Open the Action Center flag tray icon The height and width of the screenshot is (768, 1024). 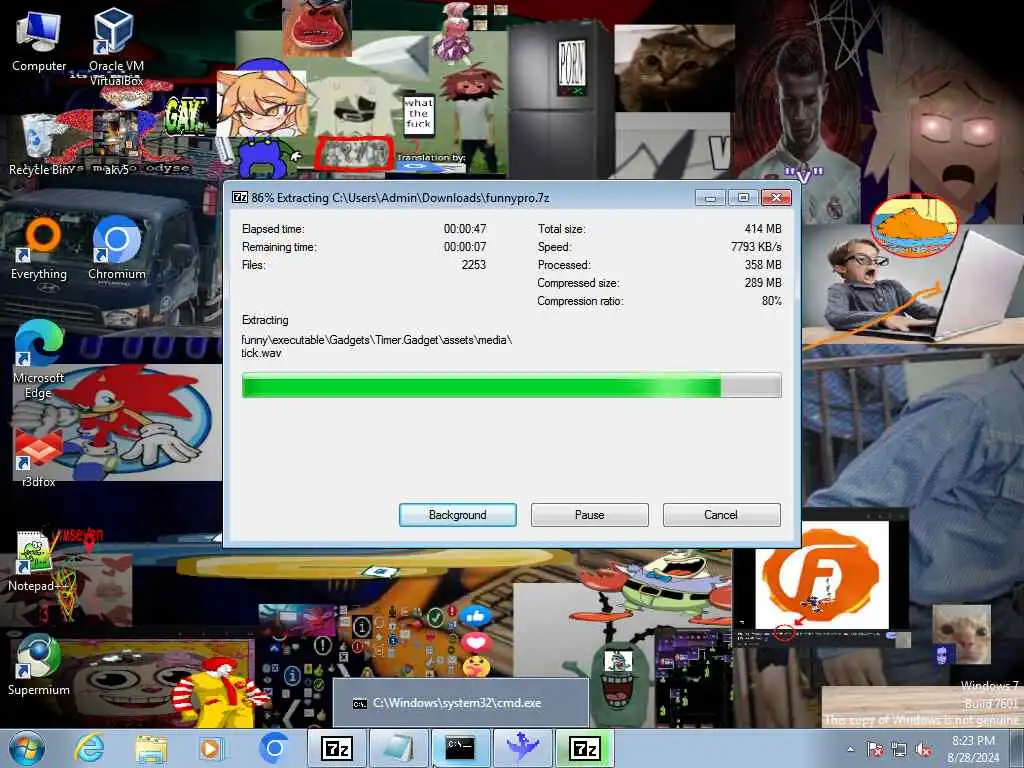(874, 749)
